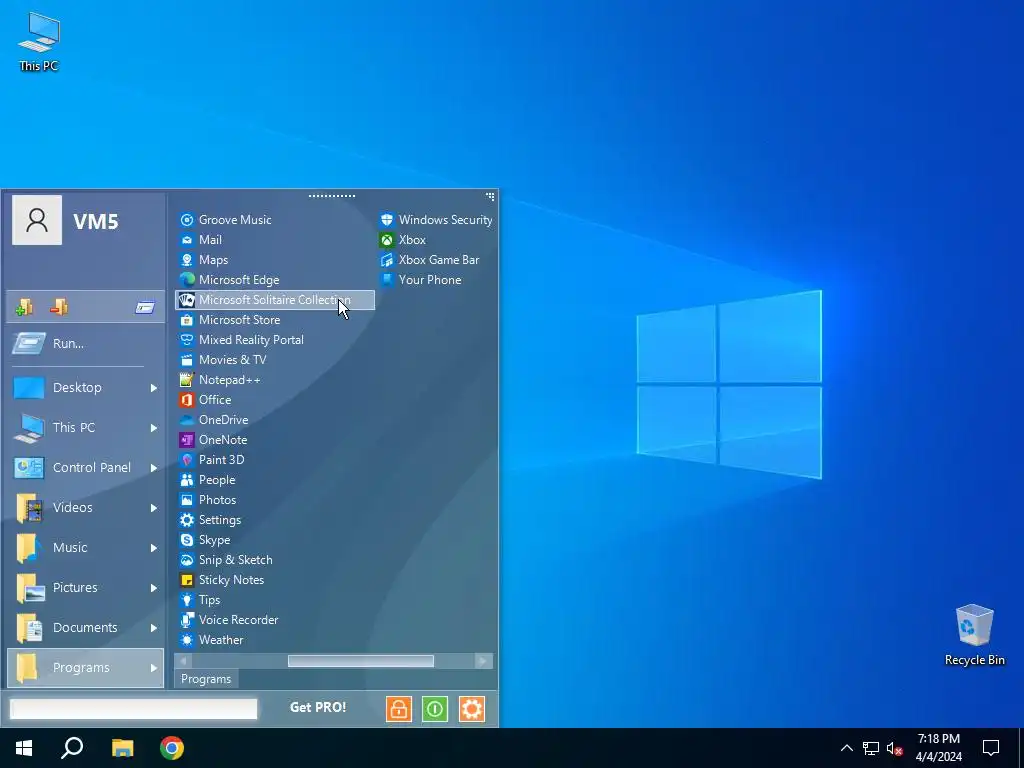Open the notification center
The height and width of the screenshot is (768, 1024).
pyautogui.click(x=991, y=748)
